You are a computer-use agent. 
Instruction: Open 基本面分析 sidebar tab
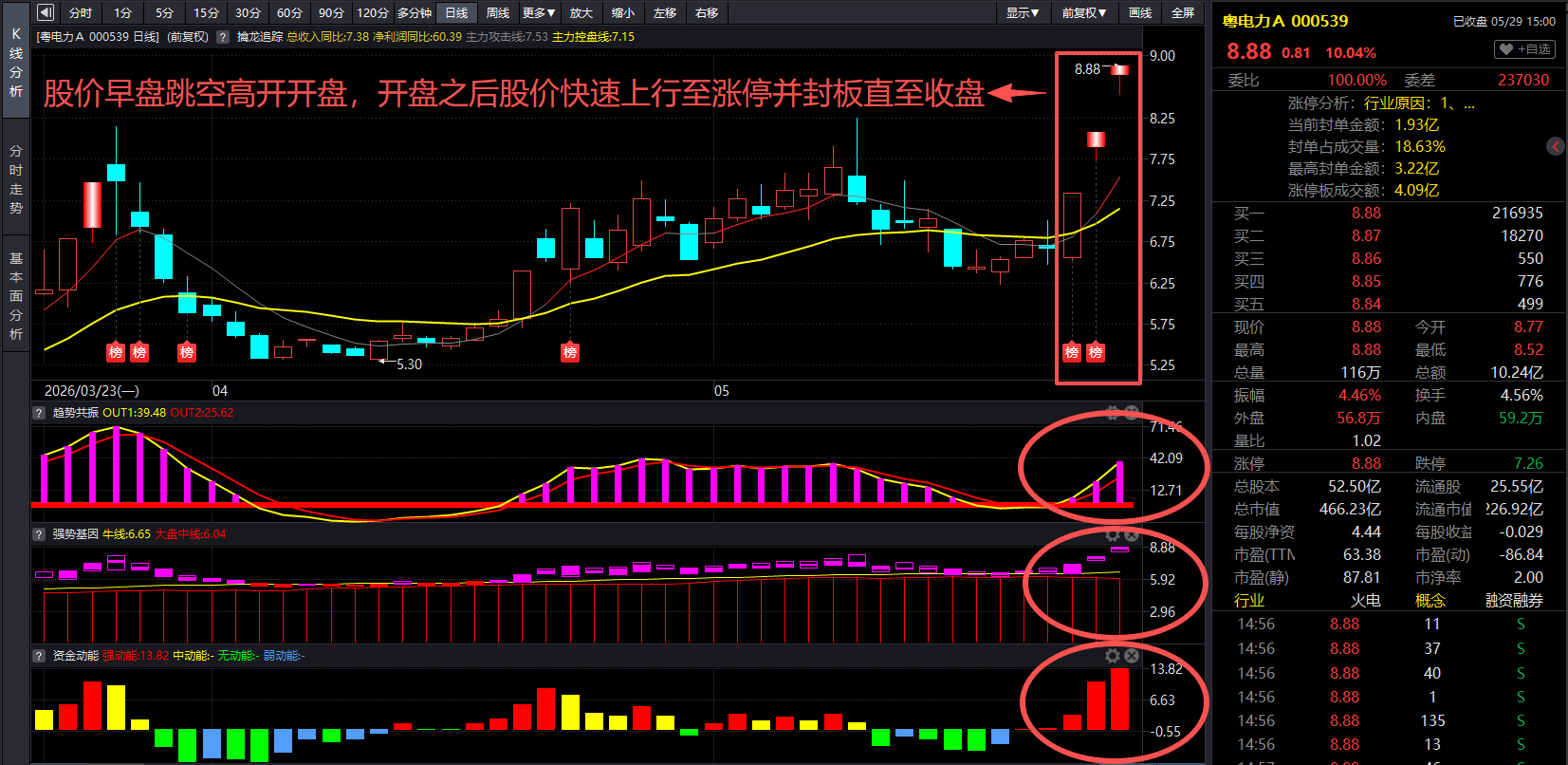pos(16,296)
